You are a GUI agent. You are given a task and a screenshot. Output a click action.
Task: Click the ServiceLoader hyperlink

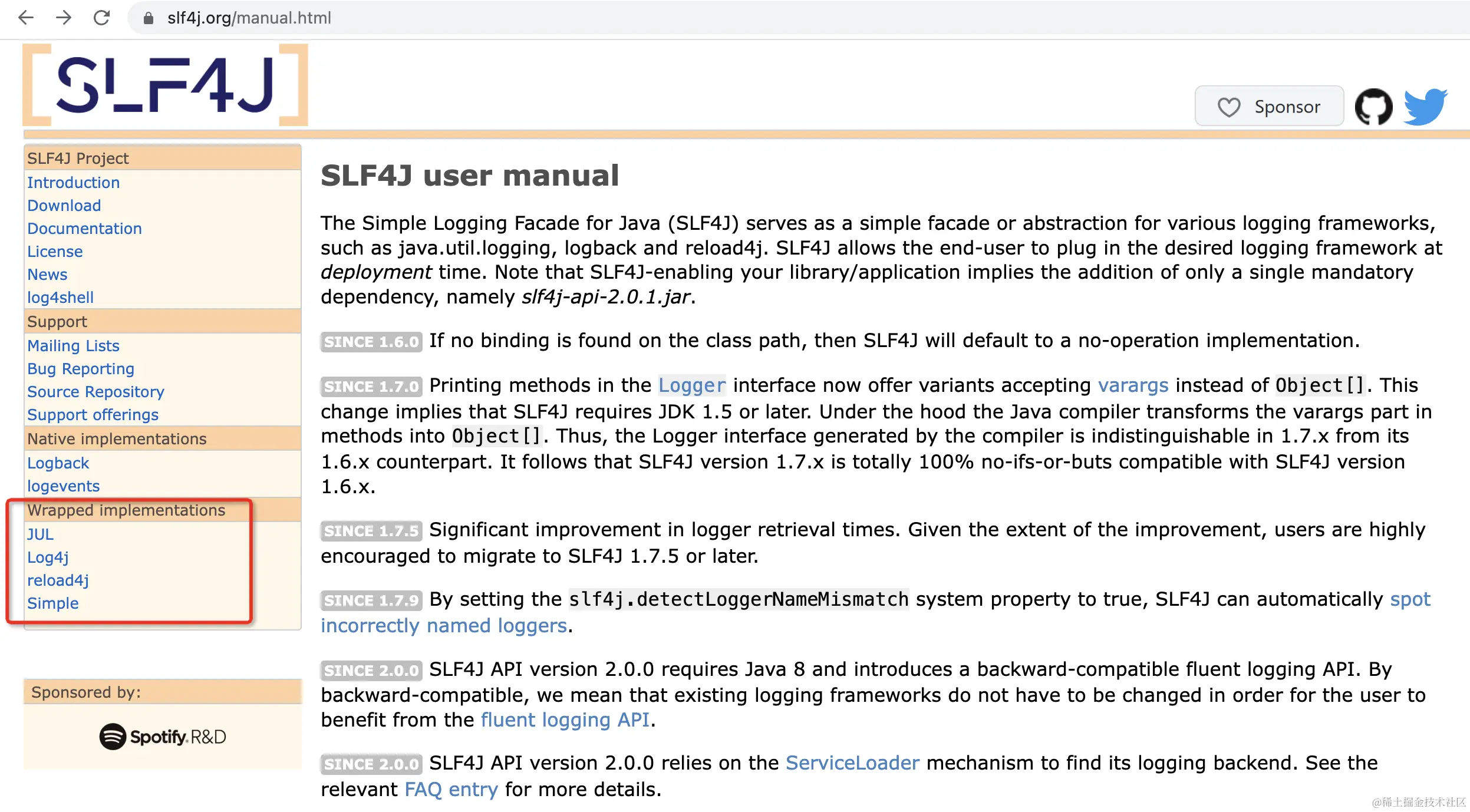click(x=852, y=763)
